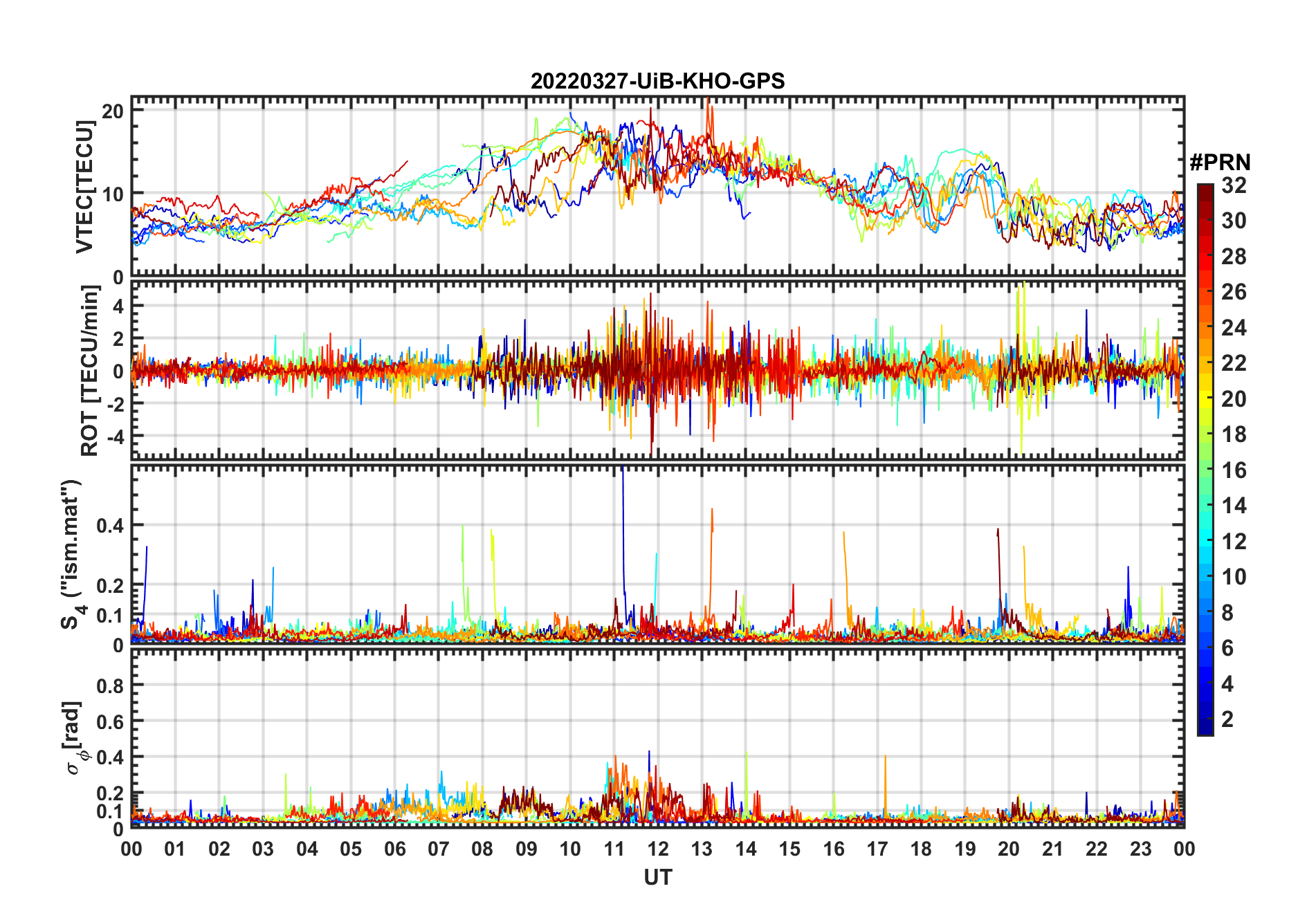The height and width of the screenshot is (920, 1316).
Task: Click the 4 tick on ROT axis
Action: (x=118, y=306)
